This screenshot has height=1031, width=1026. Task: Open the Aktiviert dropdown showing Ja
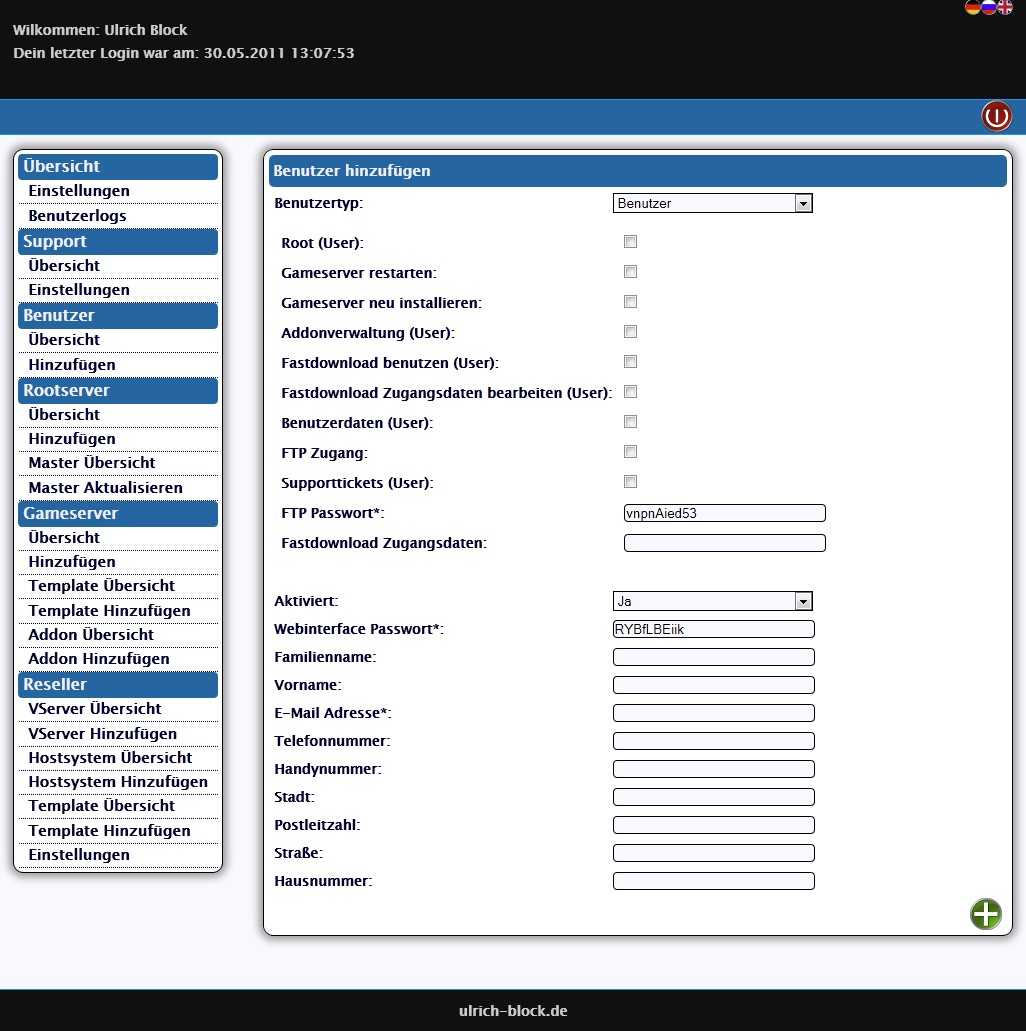click(x=712, y=601)
